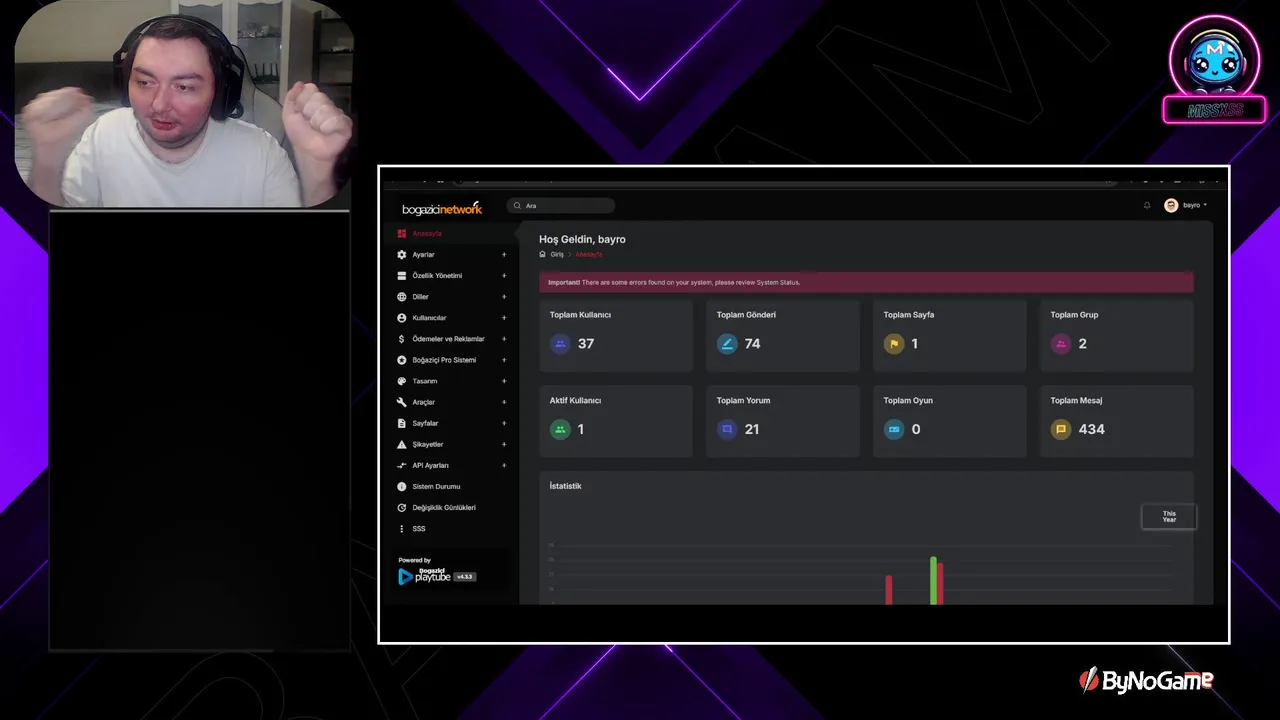This screenshot has height=720, width=1280.
Task: Click the Toplam Yorum comment icon
Action: click(727, 429)
